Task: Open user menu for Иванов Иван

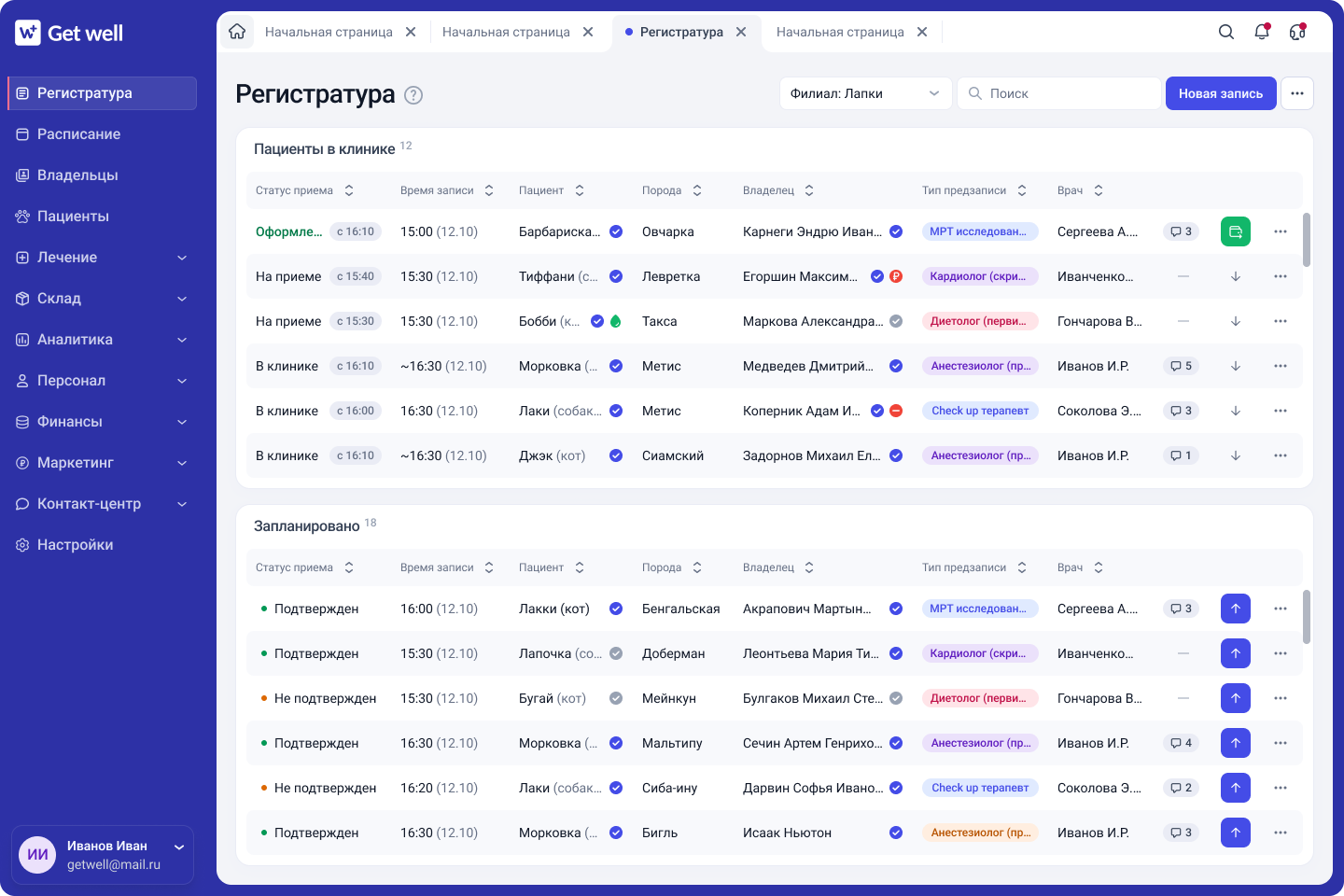Action: pyautogui.click(x=103, y=855)
